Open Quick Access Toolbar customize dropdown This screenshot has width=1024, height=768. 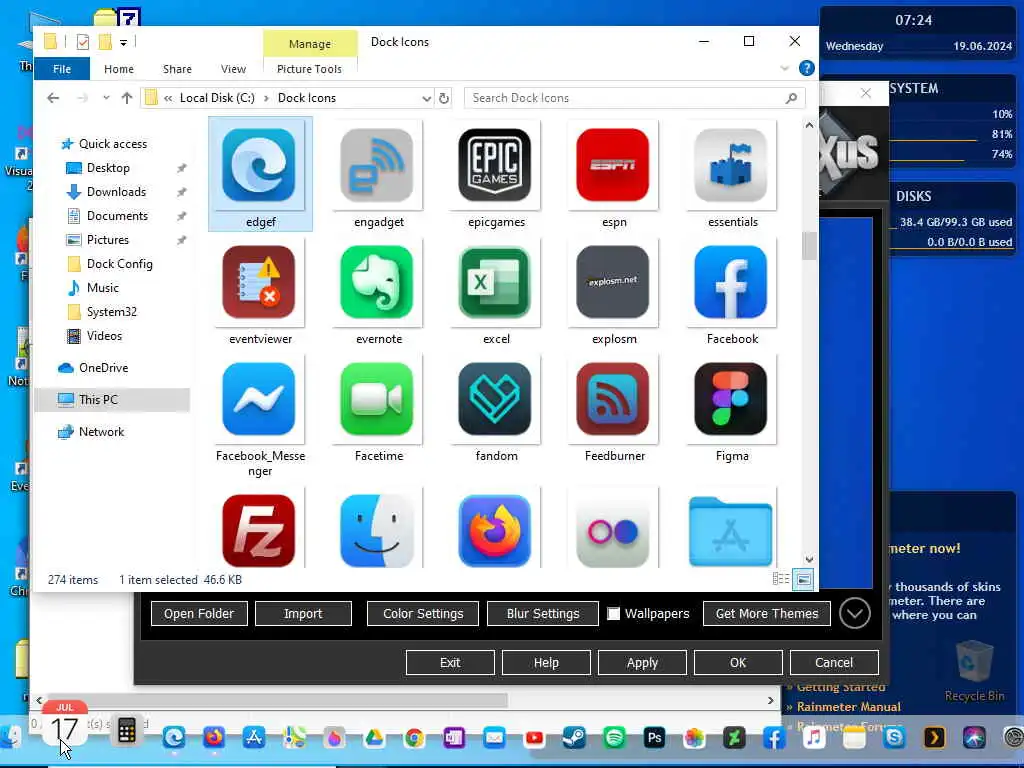tap(123, 42)
